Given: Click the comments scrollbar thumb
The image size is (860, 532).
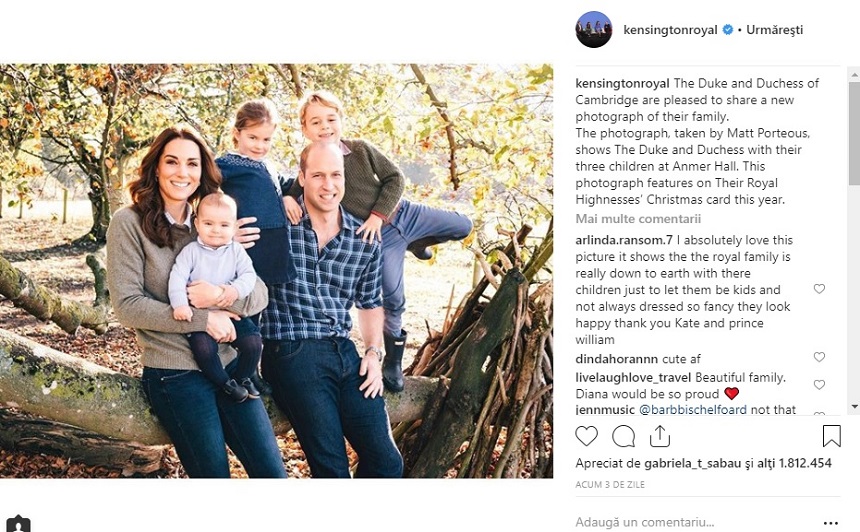Looking at the screenshot, I should [x=853, y=130].
